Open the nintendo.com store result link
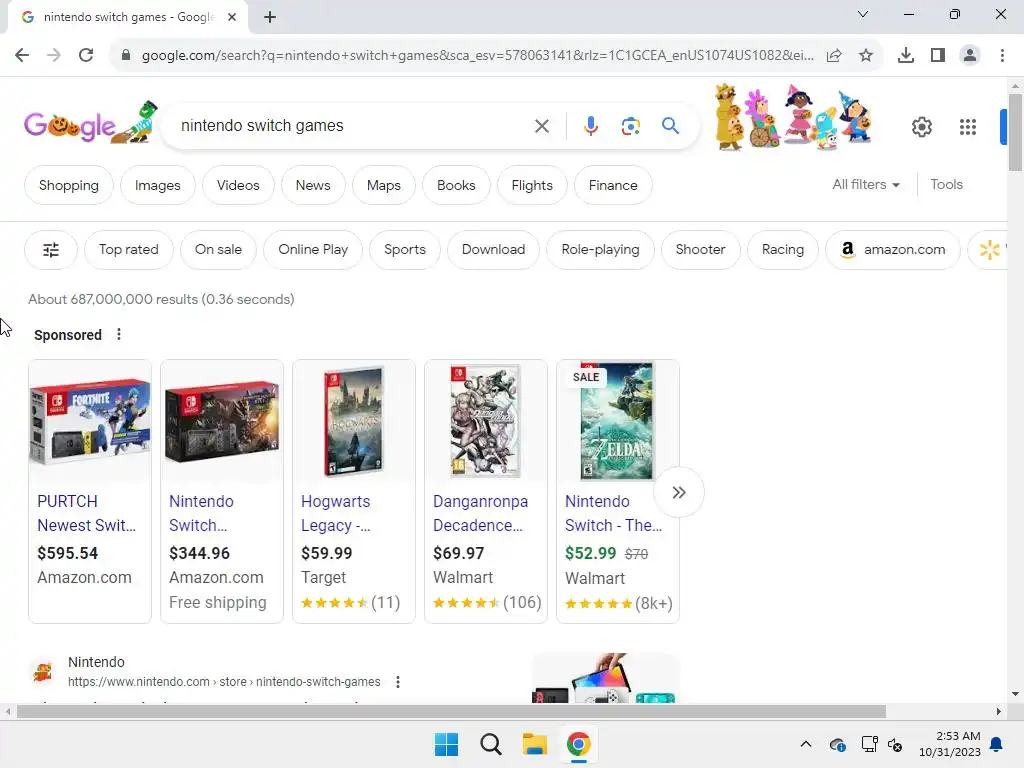The height and width of the screenshot is (768, 1024). click(x=224, y=682)
